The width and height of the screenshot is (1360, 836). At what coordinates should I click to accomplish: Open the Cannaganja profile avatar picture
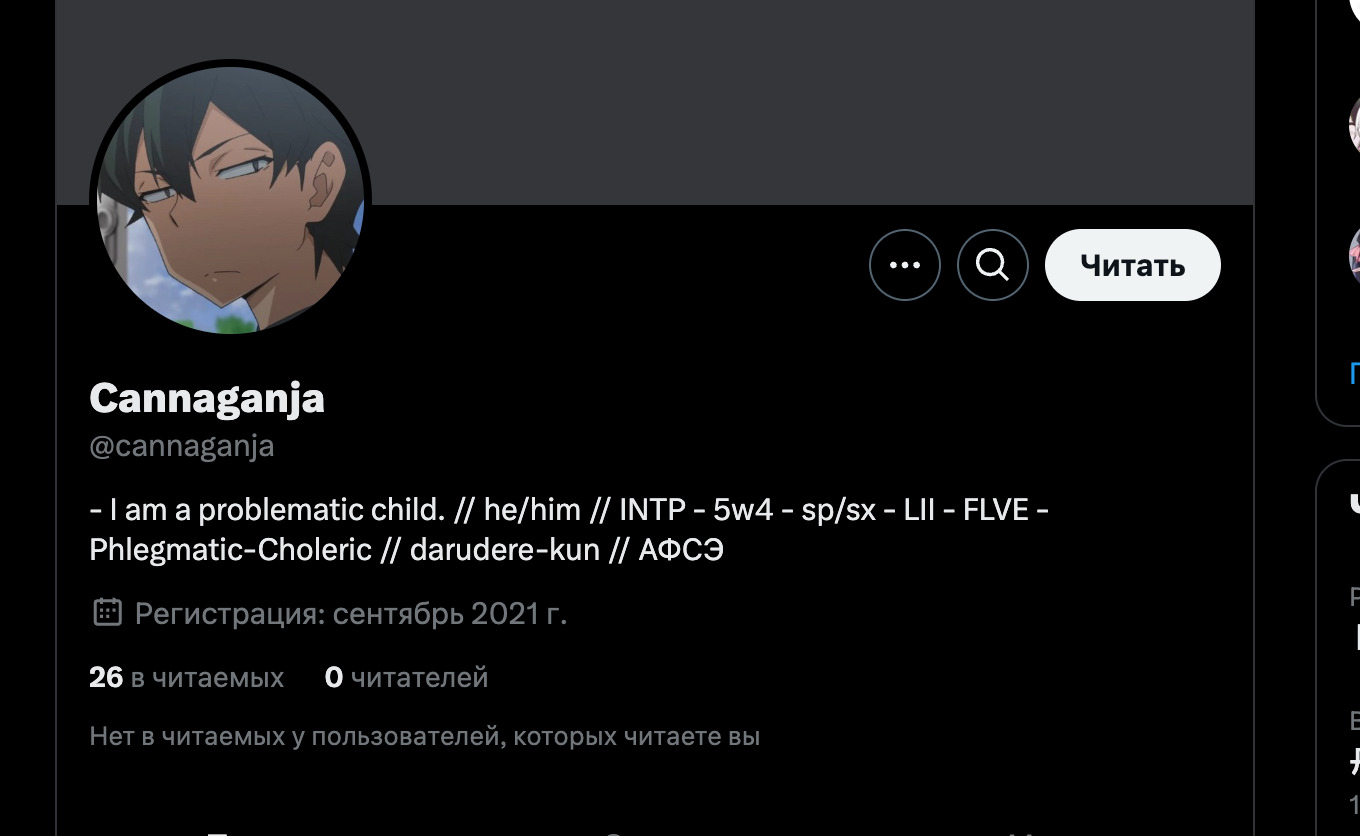[x=231, y=197]
